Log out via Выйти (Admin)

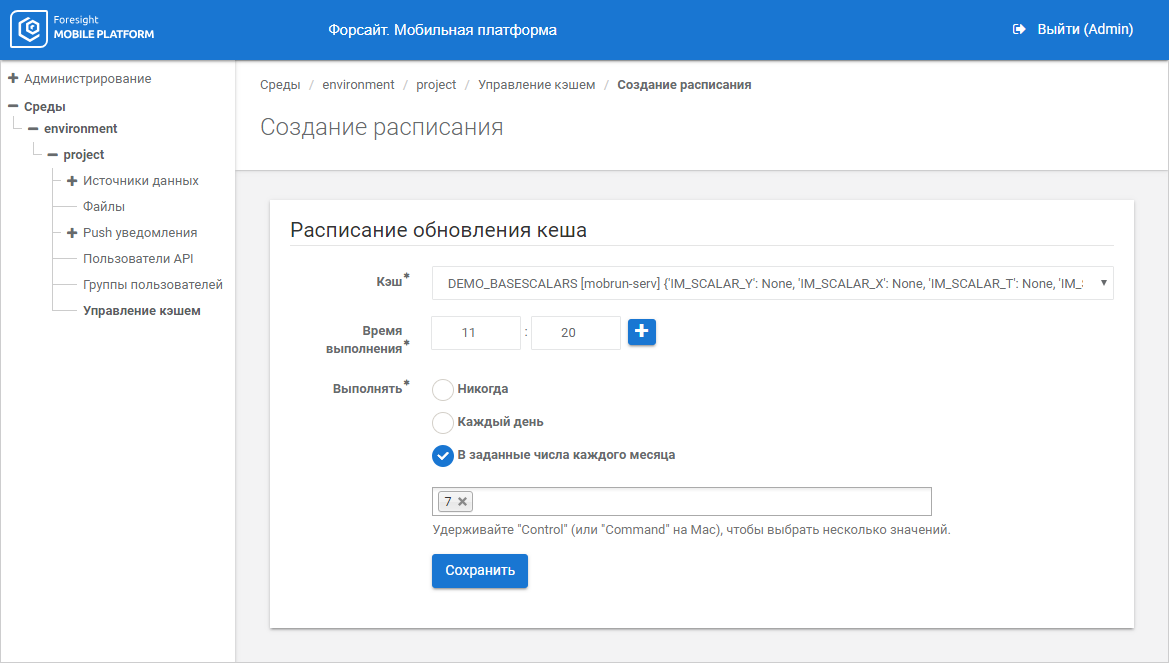(x=1073, y=30)
